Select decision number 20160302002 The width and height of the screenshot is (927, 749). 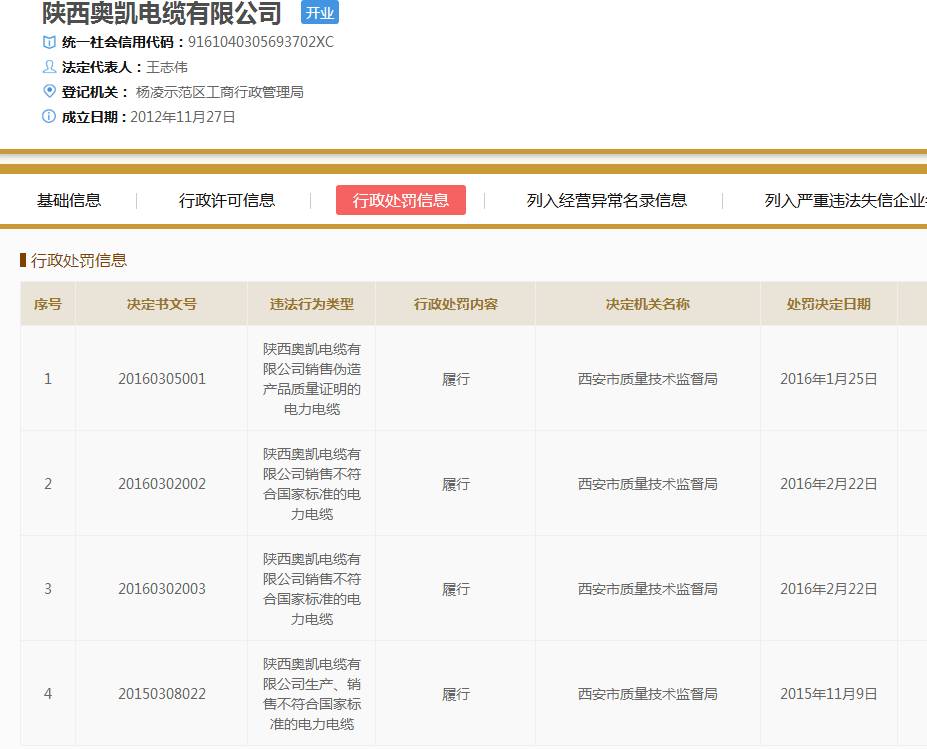[x=162, y=484]
